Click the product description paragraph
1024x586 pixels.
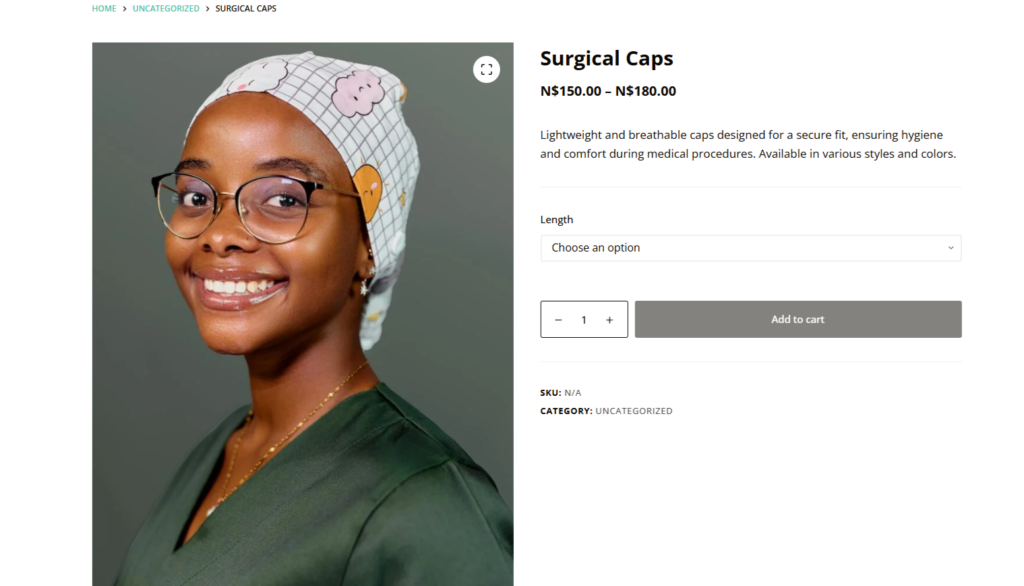pos(748,144)
